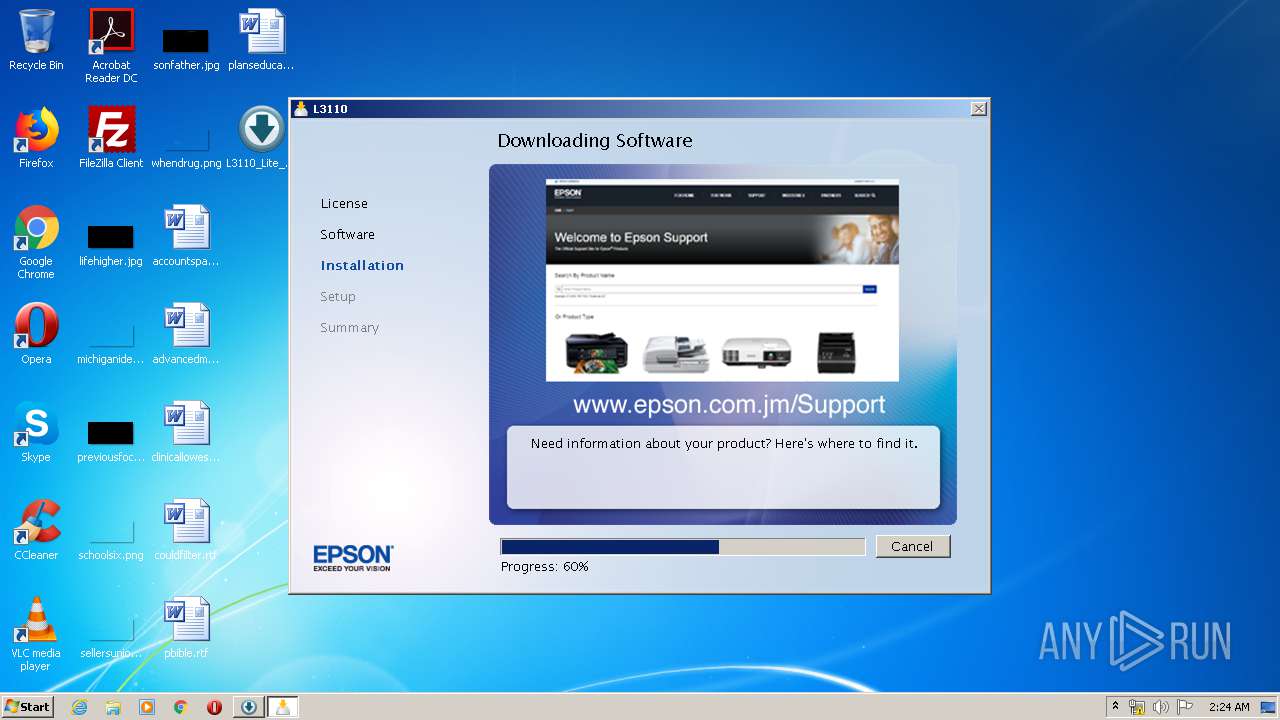
Task: Show hidden system tray icons
Action: pyautogui.click(x=1115, y=707)
